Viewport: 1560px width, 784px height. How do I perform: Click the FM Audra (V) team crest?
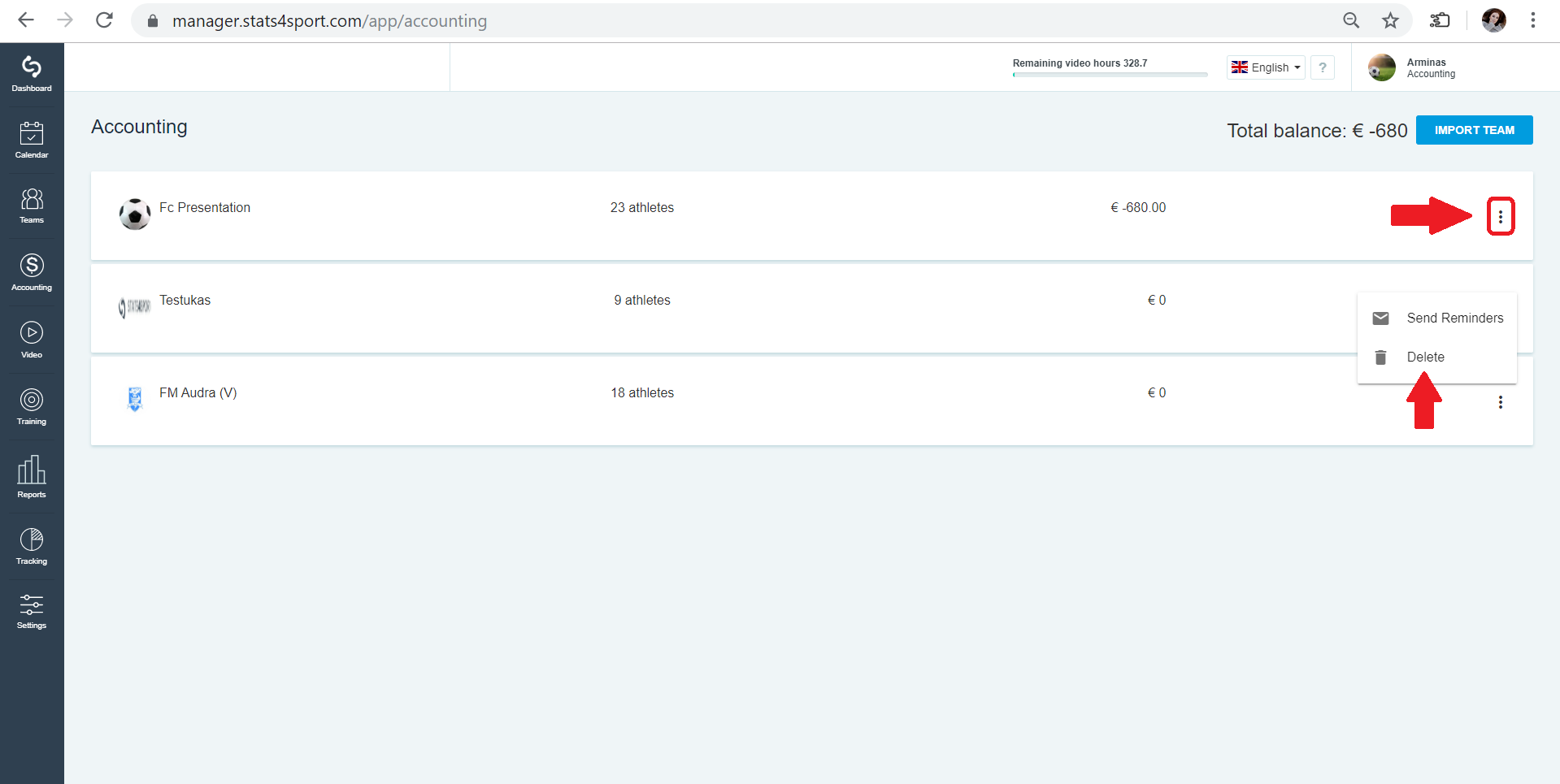(x=135, y=399)
